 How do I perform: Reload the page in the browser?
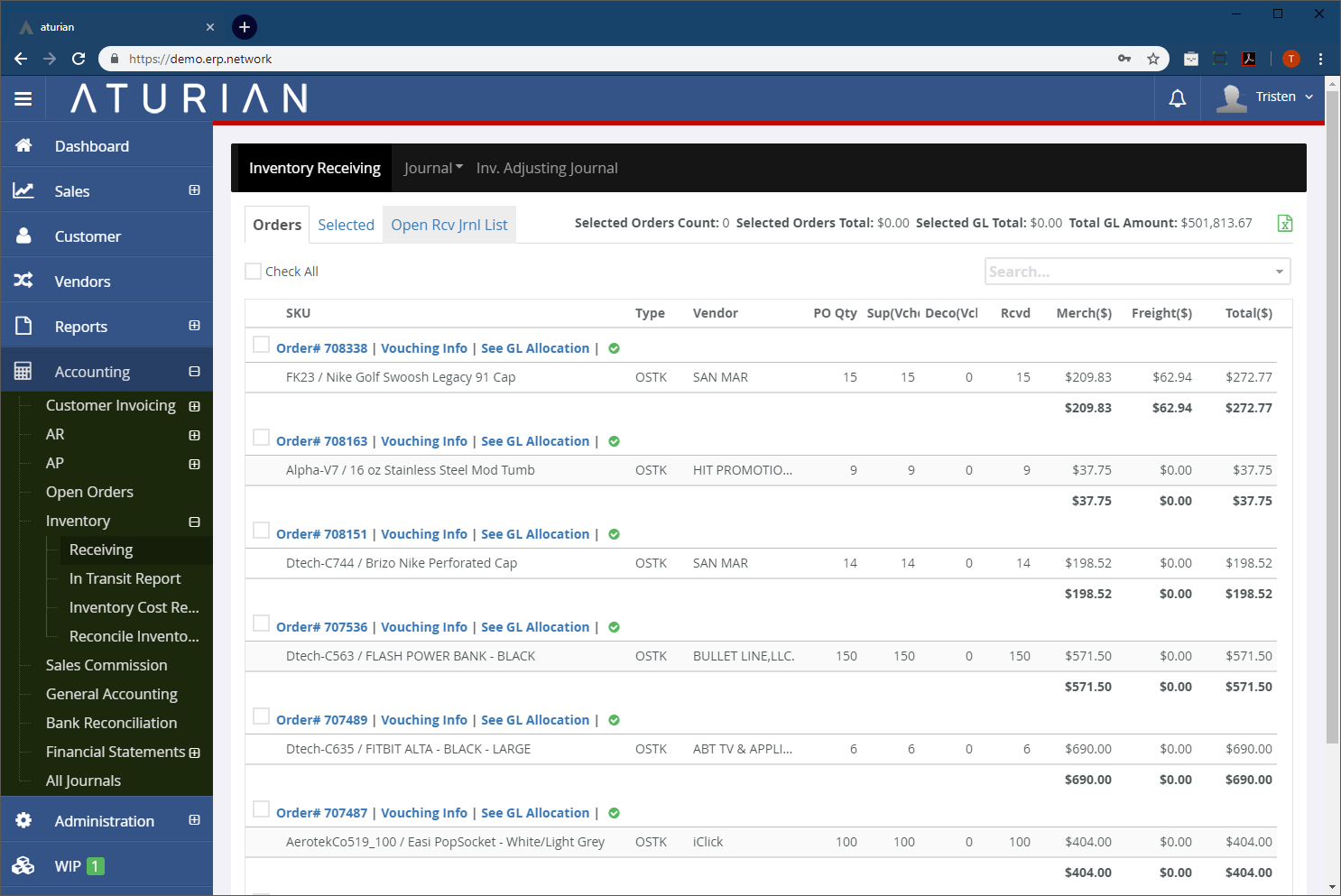click(79, 59)
